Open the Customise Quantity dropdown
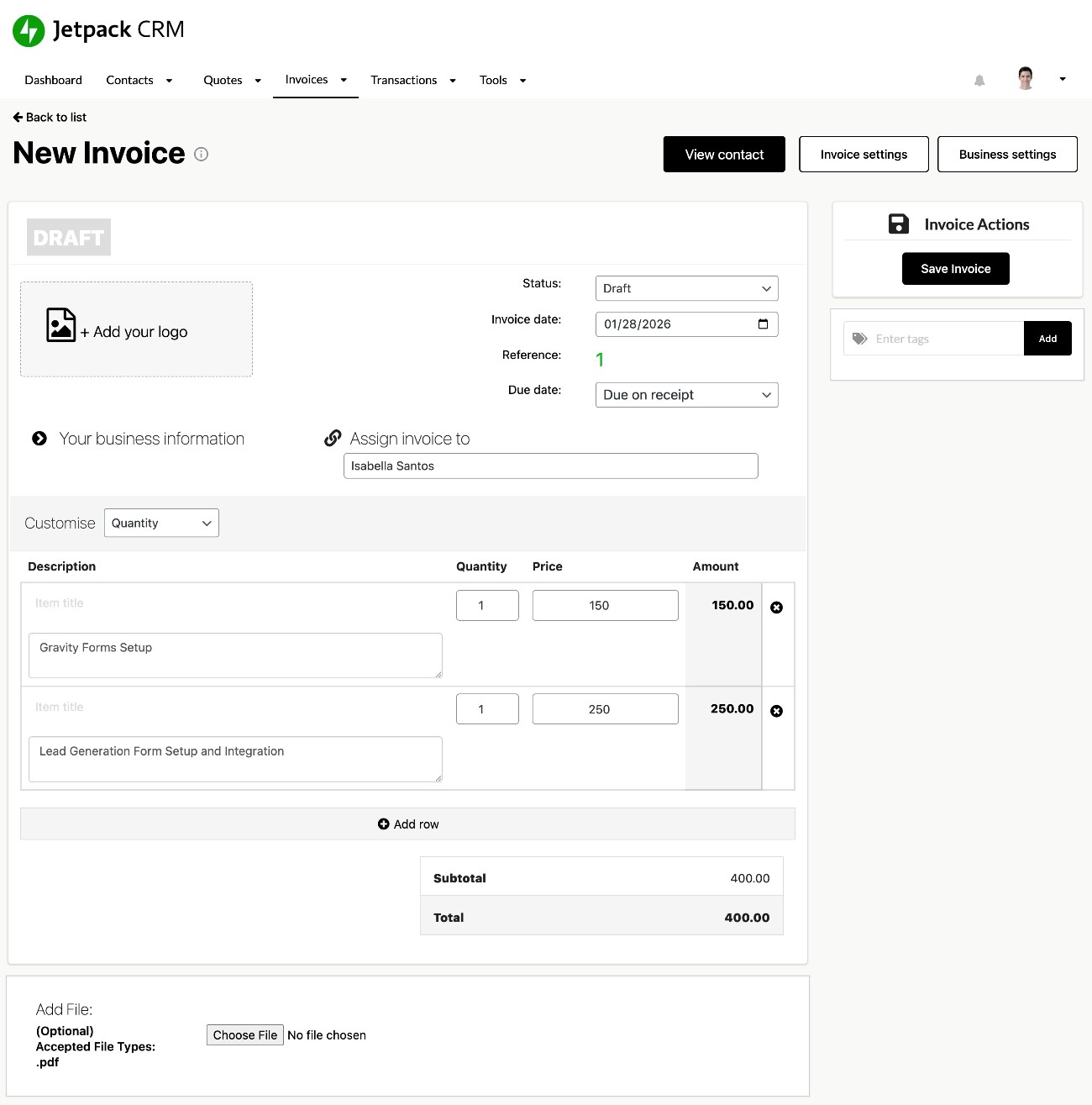 pos(160,523)
